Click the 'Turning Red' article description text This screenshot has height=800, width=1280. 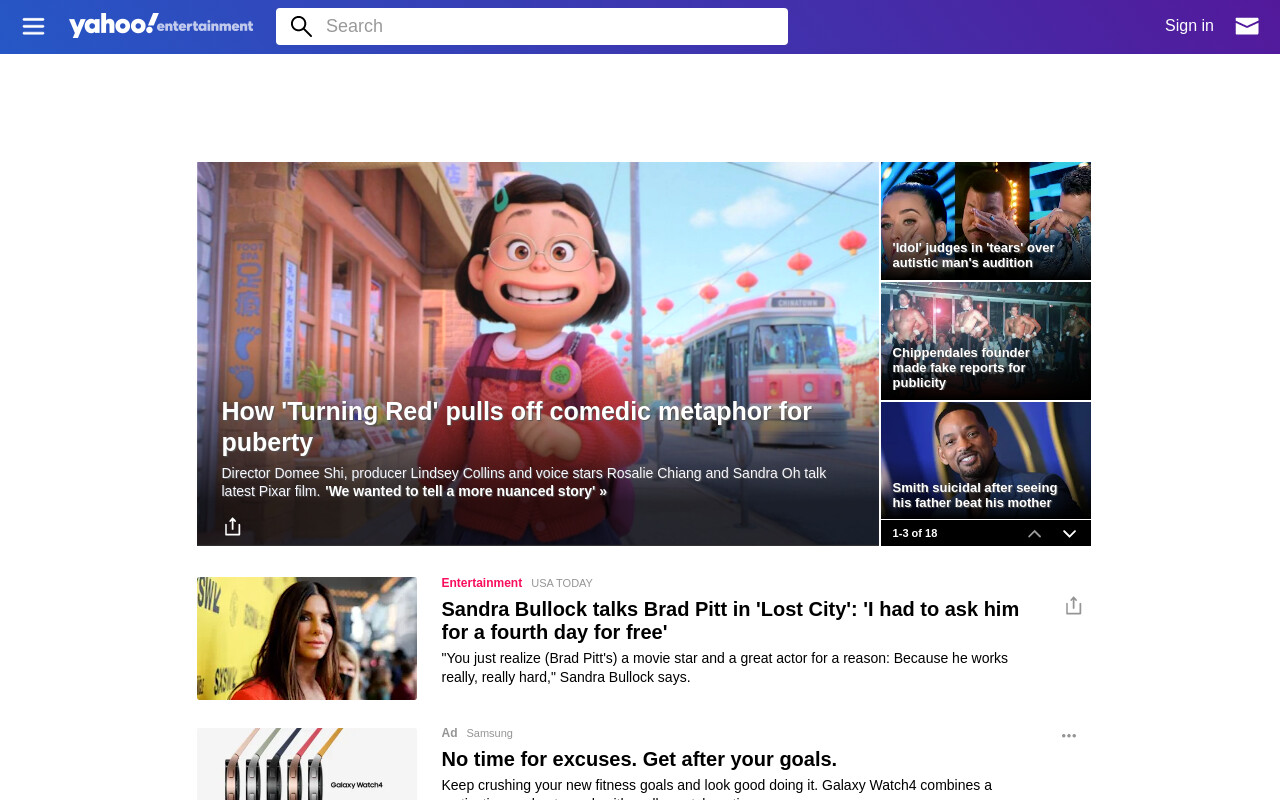(x=524, y=482)
